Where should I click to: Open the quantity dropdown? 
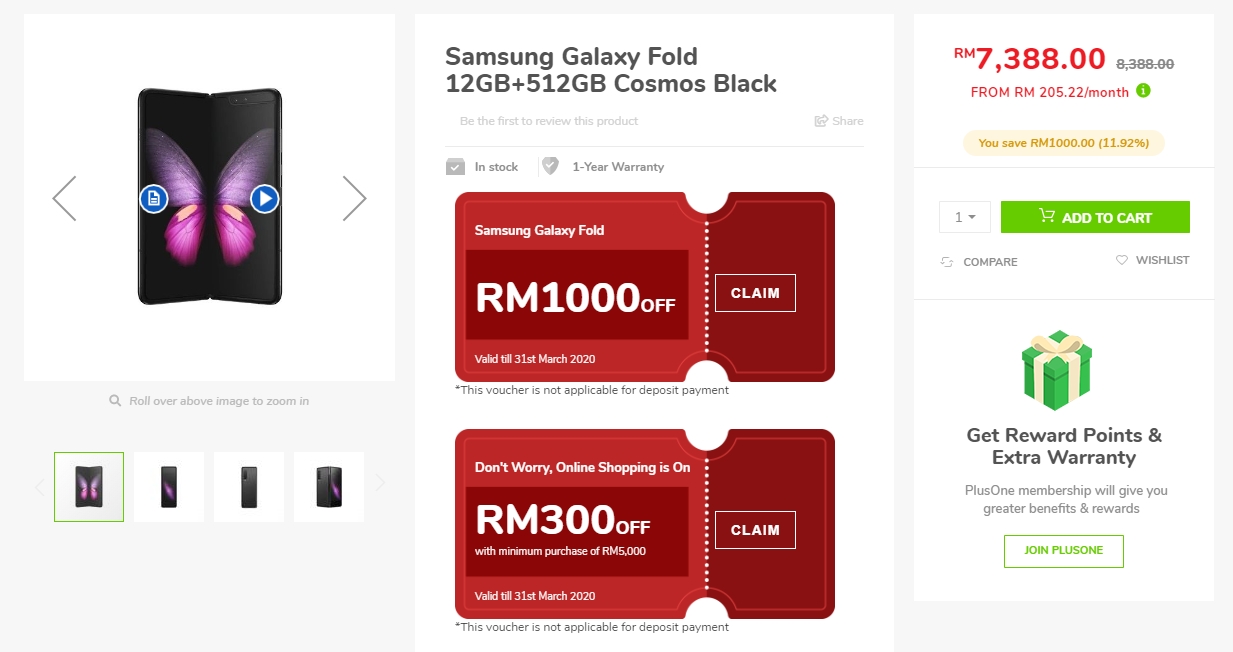coord(964,217)
